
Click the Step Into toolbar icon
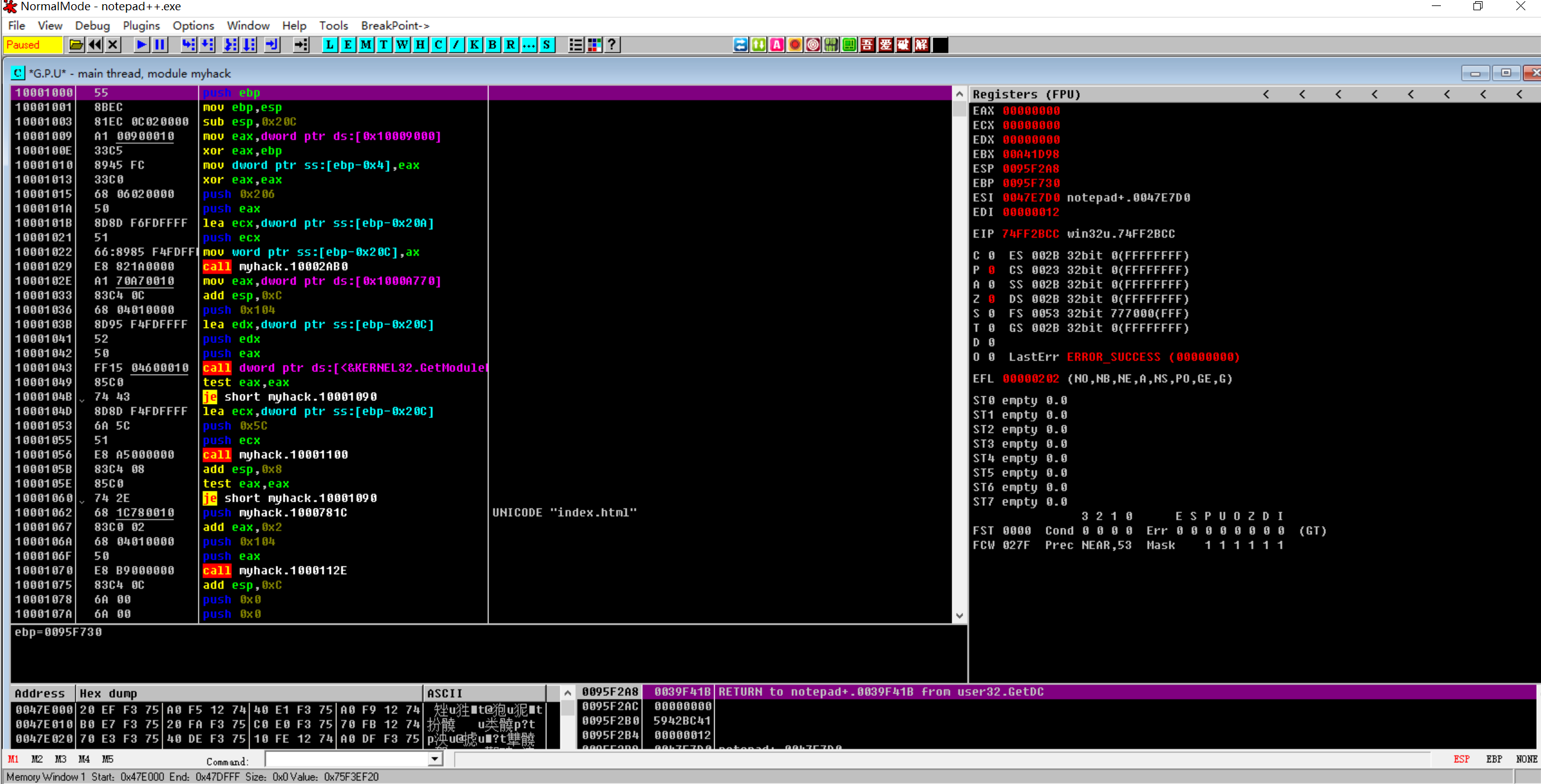[189, 45]
